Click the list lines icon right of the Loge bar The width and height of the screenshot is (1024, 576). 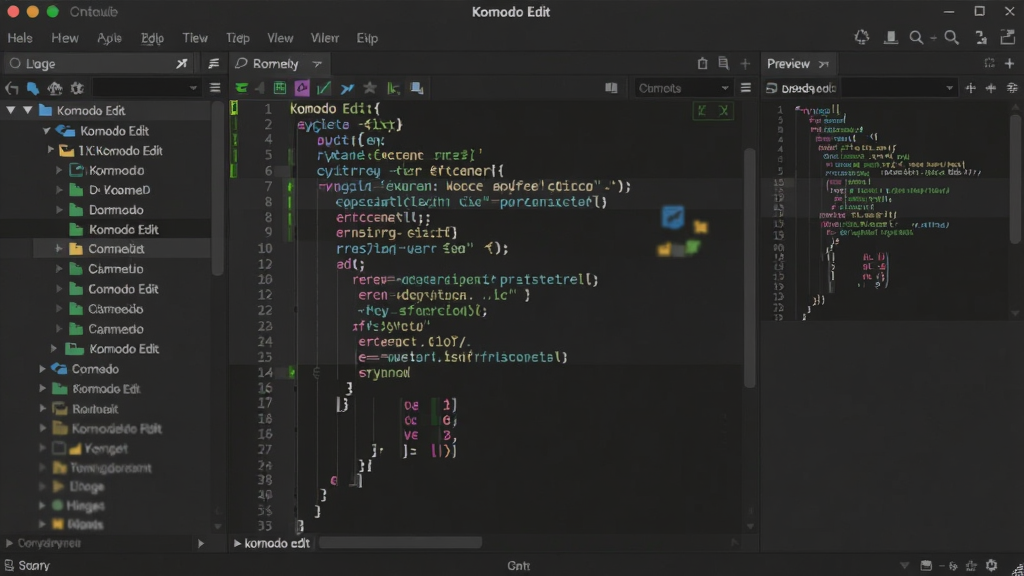214,63
